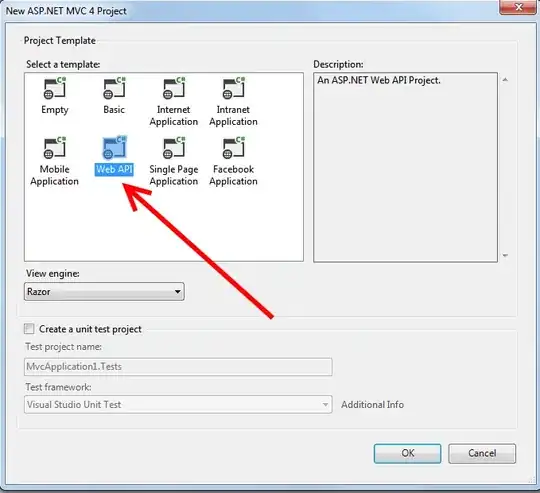Click the Web API label text
Image resolution: width=540 pixels, height=493 pixels.
(114, 169)
